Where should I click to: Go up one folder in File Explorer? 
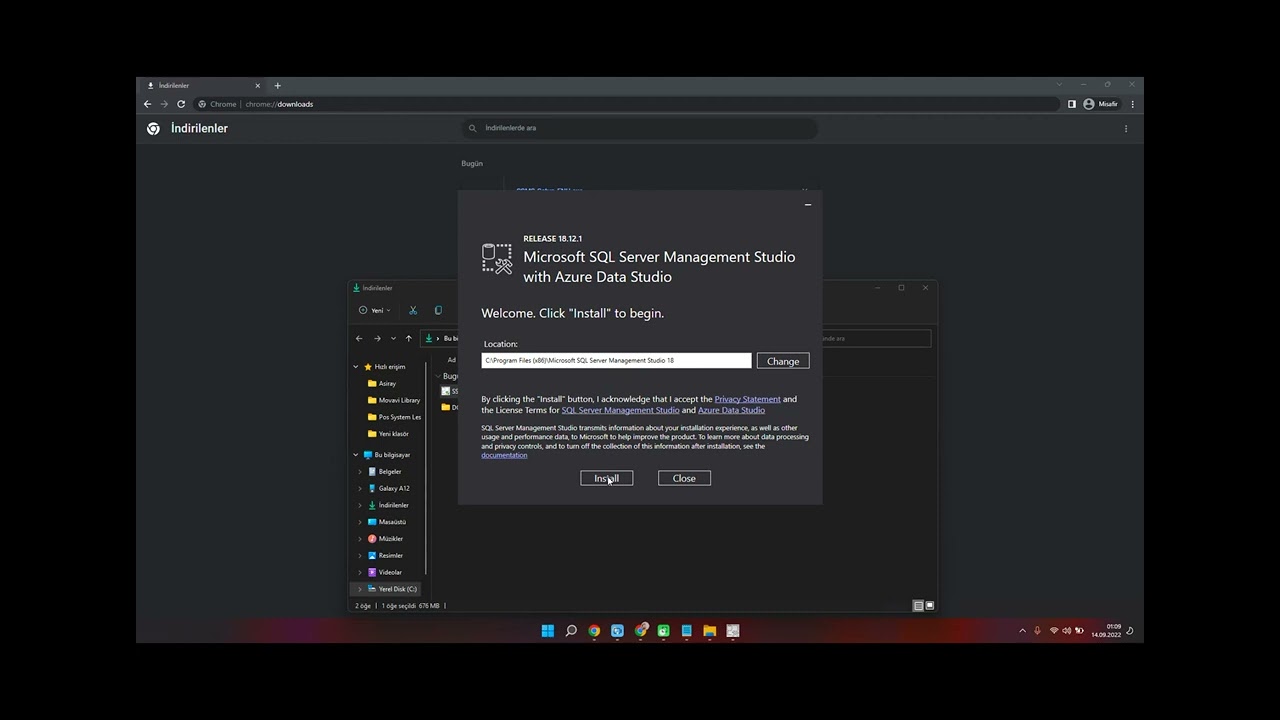tap(408, 338)
